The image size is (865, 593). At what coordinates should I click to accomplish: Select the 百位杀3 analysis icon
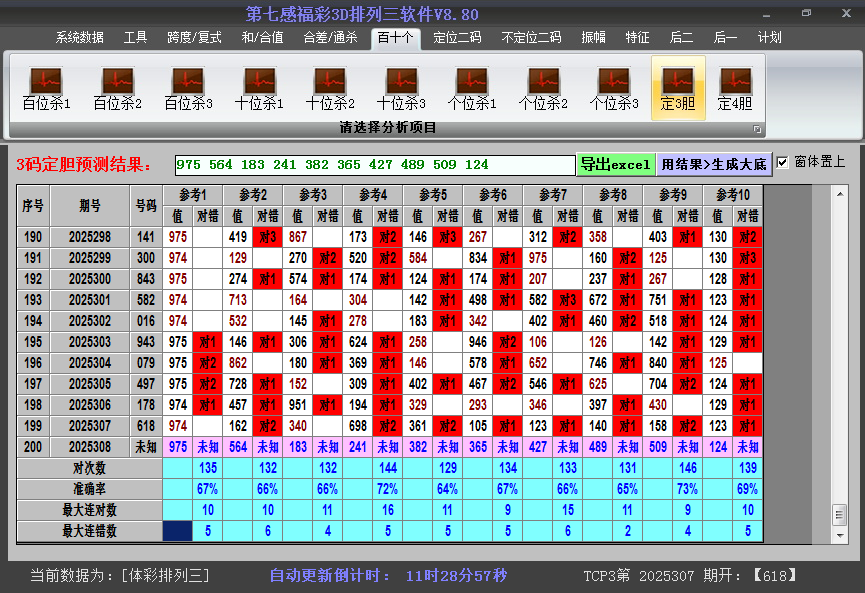point(188,88)
